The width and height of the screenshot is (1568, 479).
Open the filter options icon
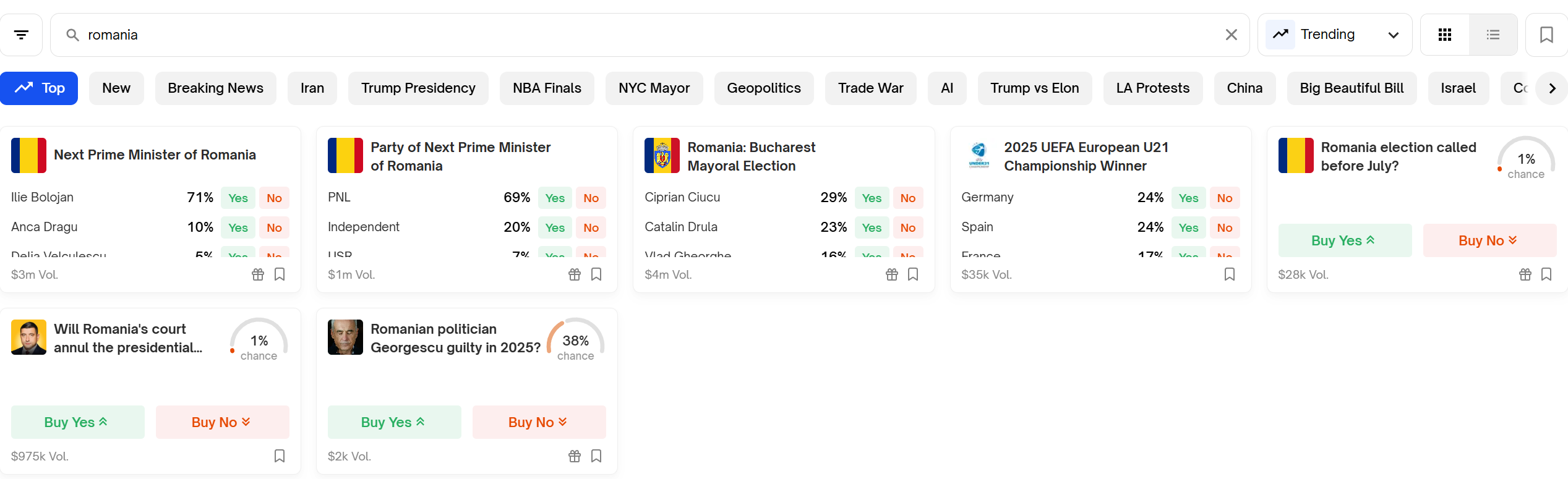tap(21, 35)
